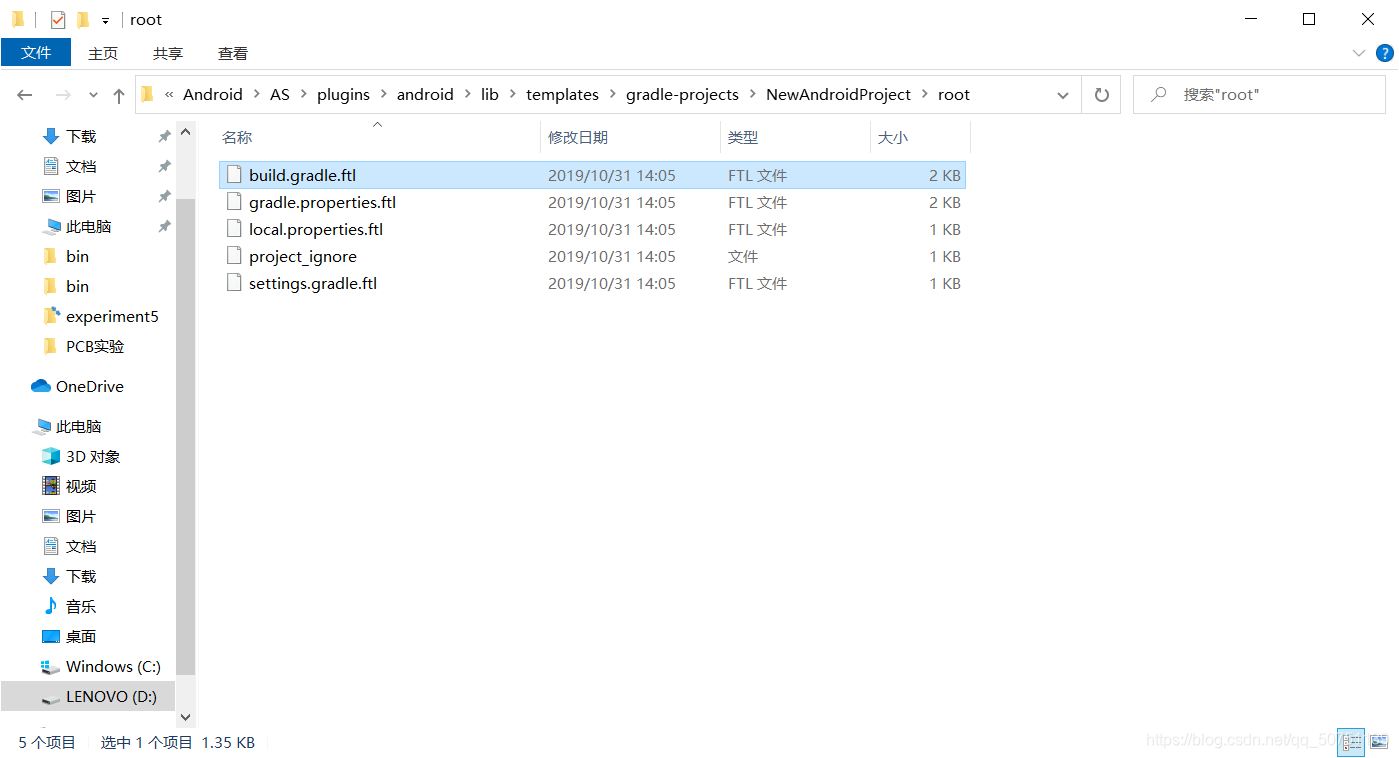This screenshot has height=758, width=1399.
Task: Click the file icon of project_ignore
Action: pyautogui.click(x=234, y=256)
